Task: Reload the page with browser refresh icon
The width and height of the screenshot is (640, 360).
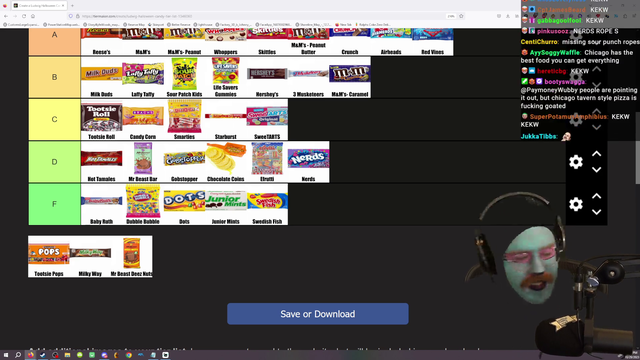Action: [24, 16]
